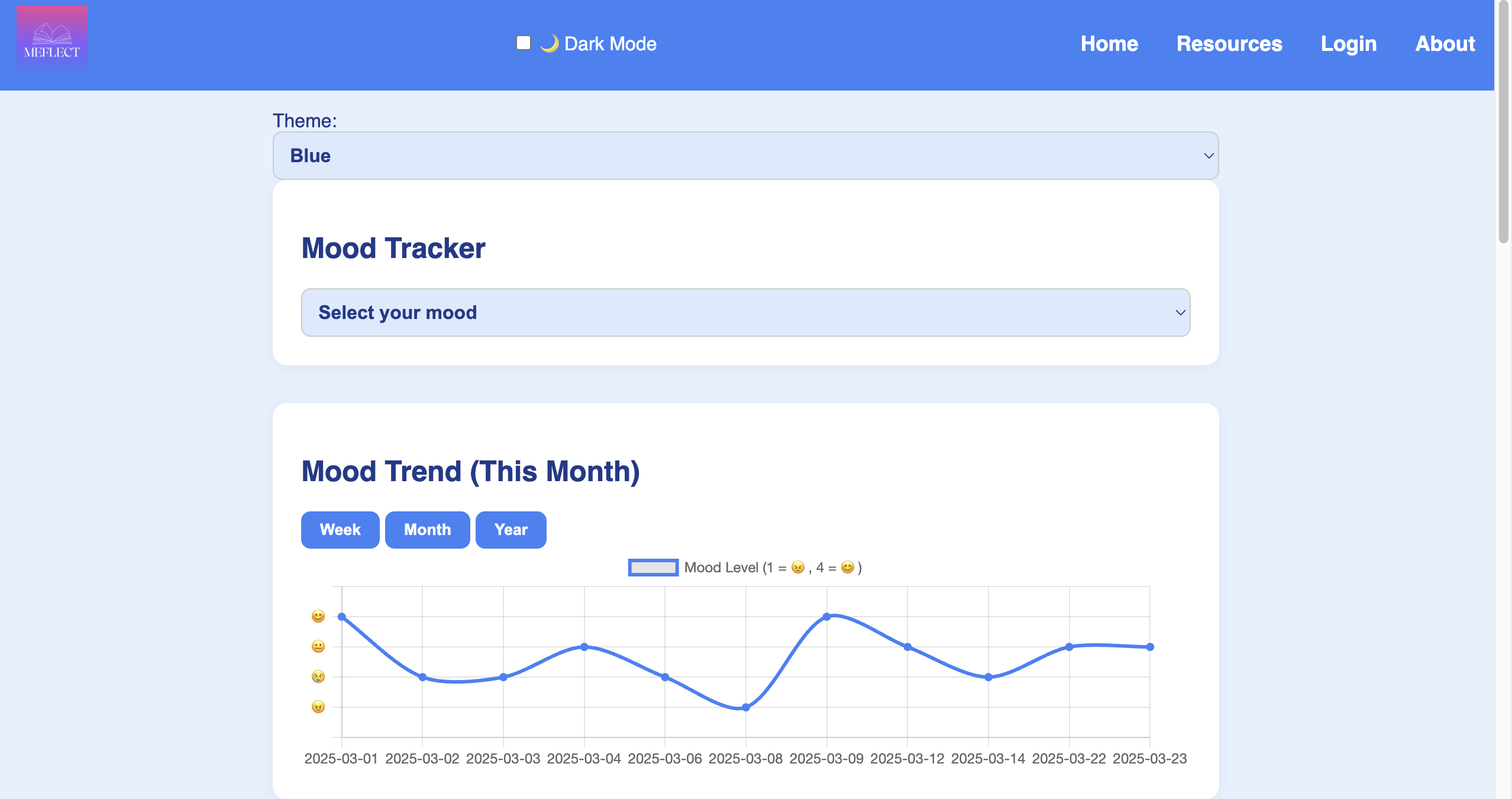Click the neutral face emoji on the axis
1512x799 pixels.
tap(318, 646)
